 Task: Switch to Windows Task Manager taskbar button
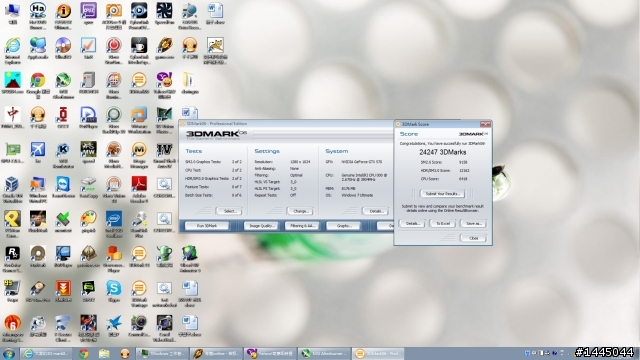point(162,353)
